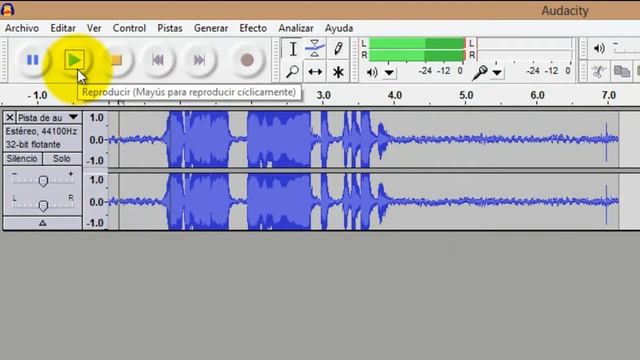Image resolution: width=640 pixels, height=360 pixels.
Task: Open the Generar menu
Action: [x=211, y=28]
